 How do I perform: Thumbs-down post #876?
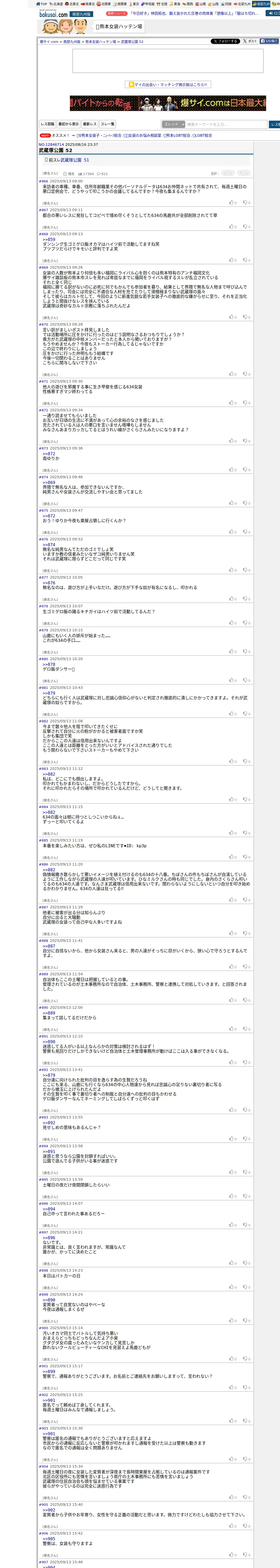click(x=247, y=570)
